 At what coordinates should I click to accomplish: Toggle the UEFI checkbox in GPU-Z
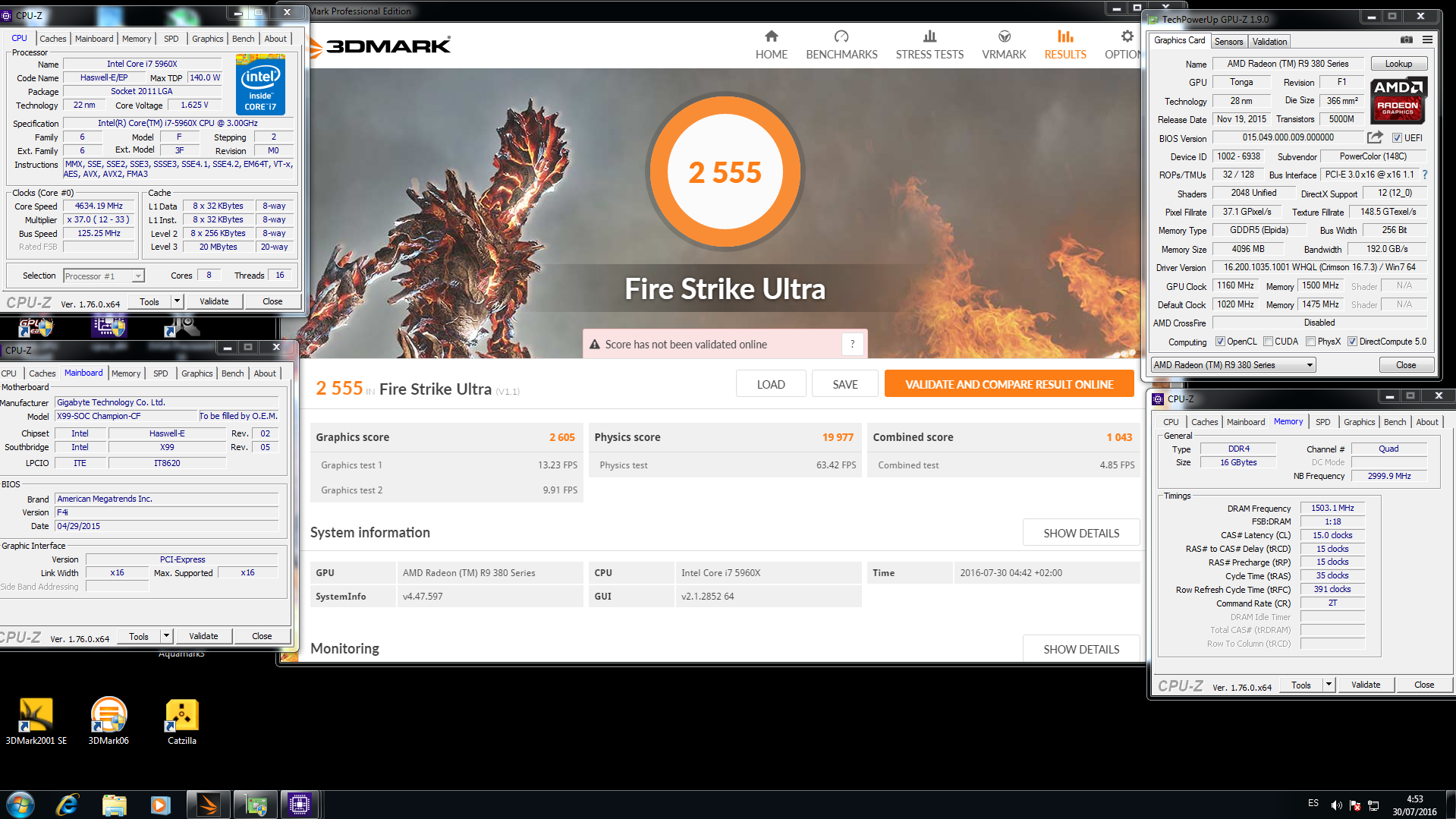(1397, 137)
